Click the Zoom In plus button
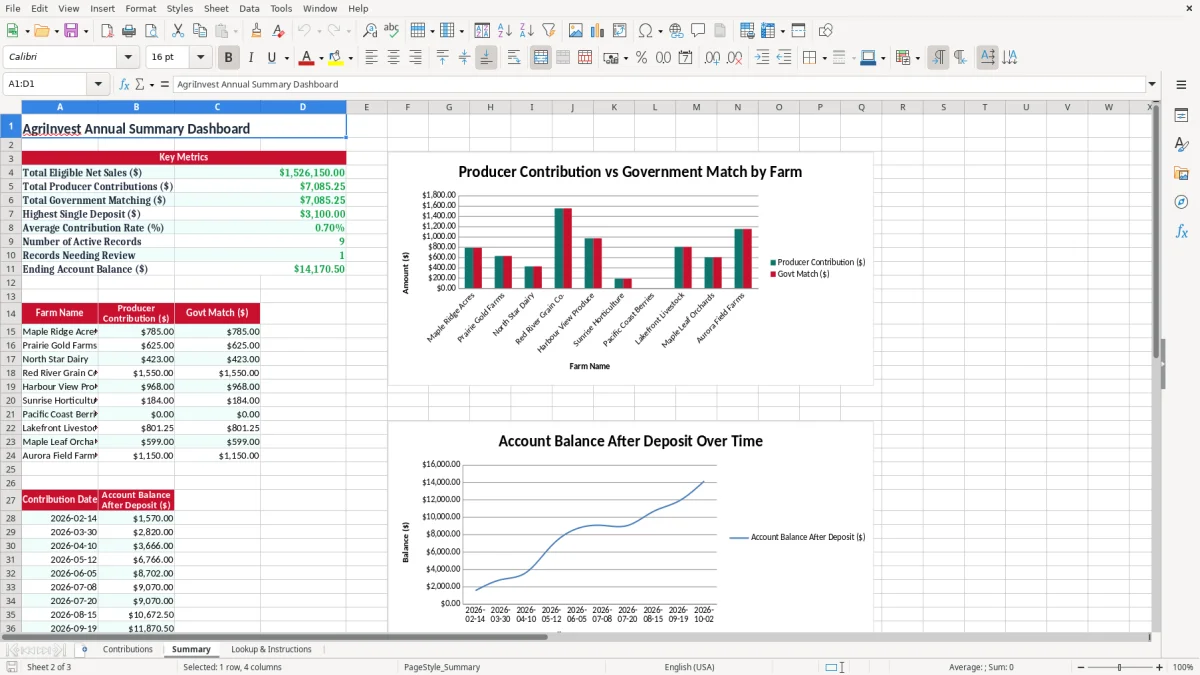 pyautogui.click(x=1159, y=667)
